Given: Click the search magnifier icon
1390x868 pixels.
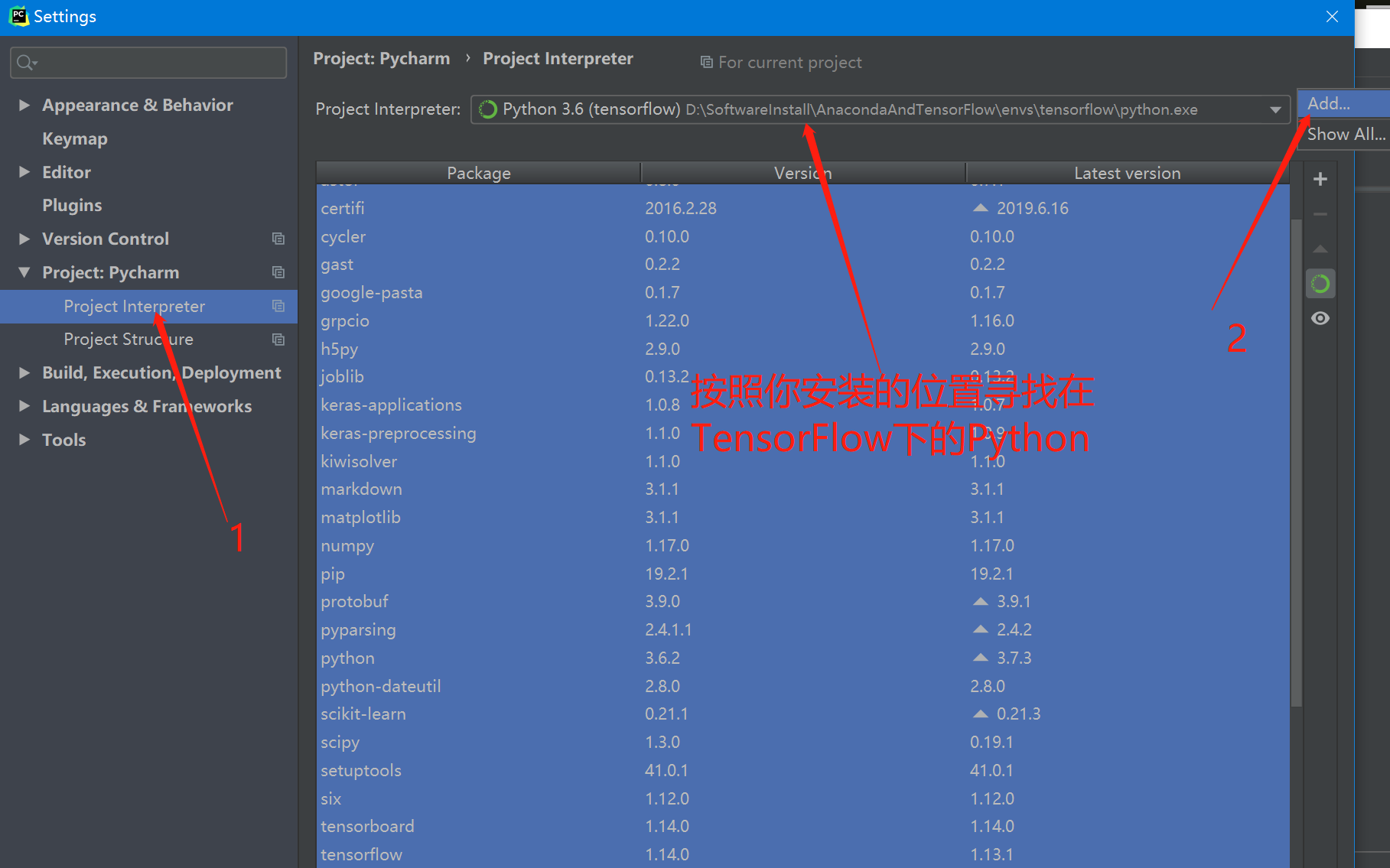Looking at the screenshot, I should (27, 63).
